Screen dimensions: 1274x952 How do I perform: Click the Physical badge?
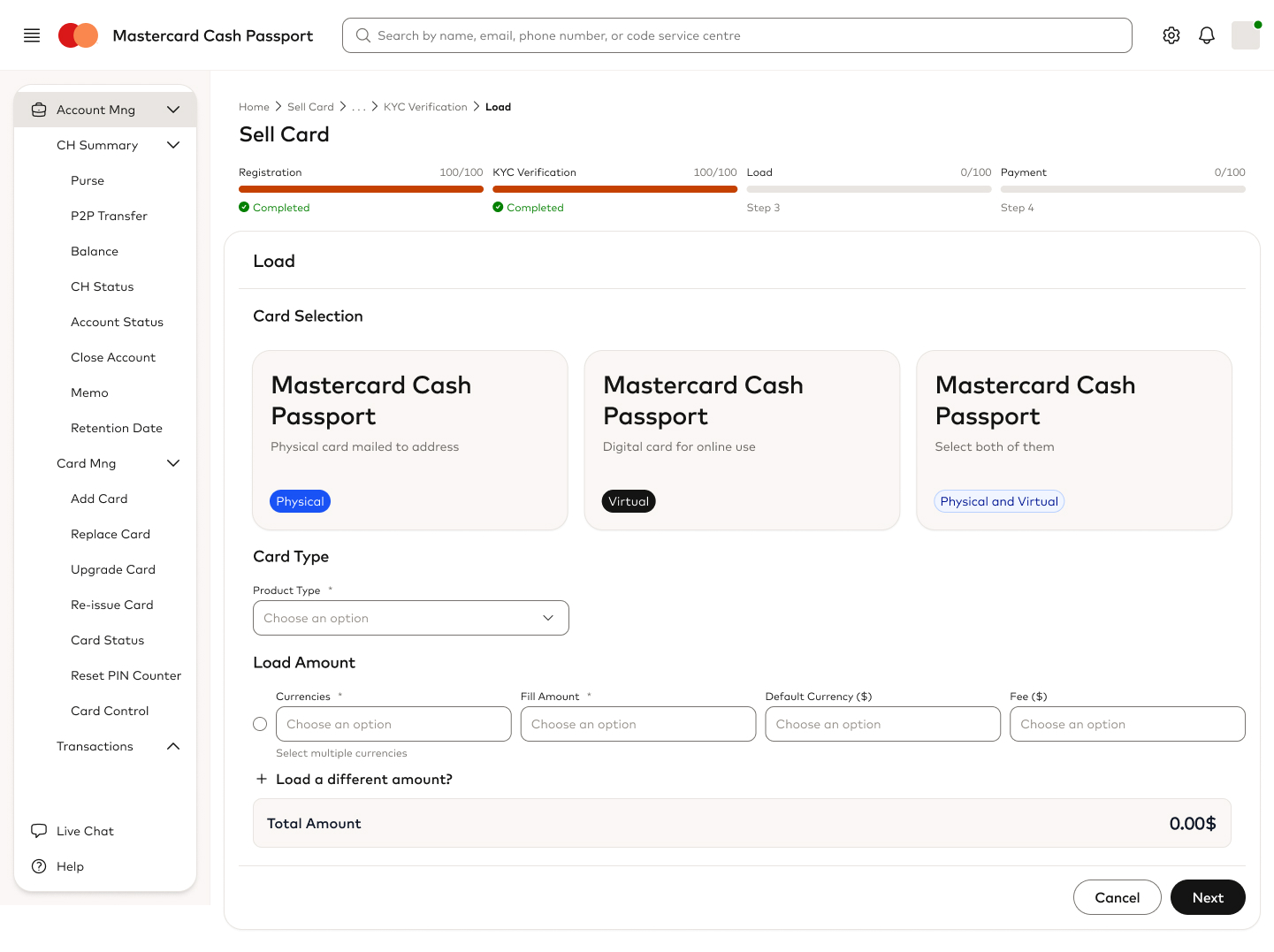tap(300, 501)
